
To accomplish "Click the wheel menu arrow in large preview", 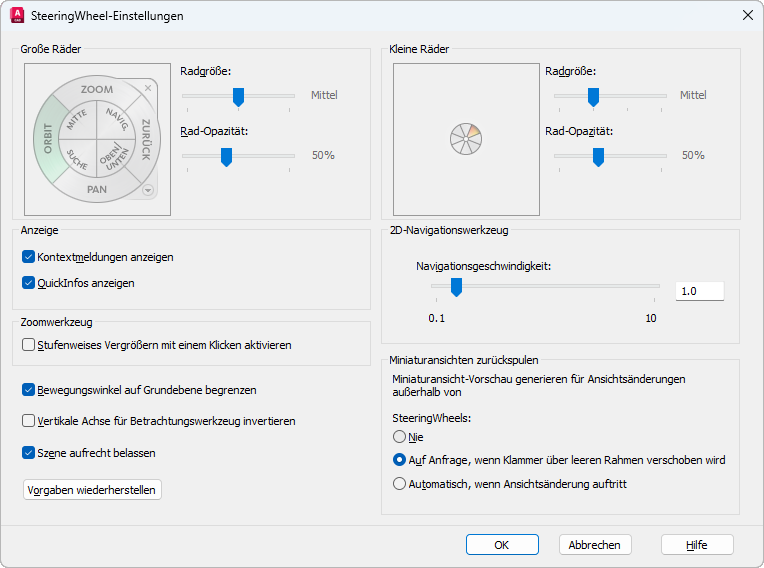I will coord(148,189).
